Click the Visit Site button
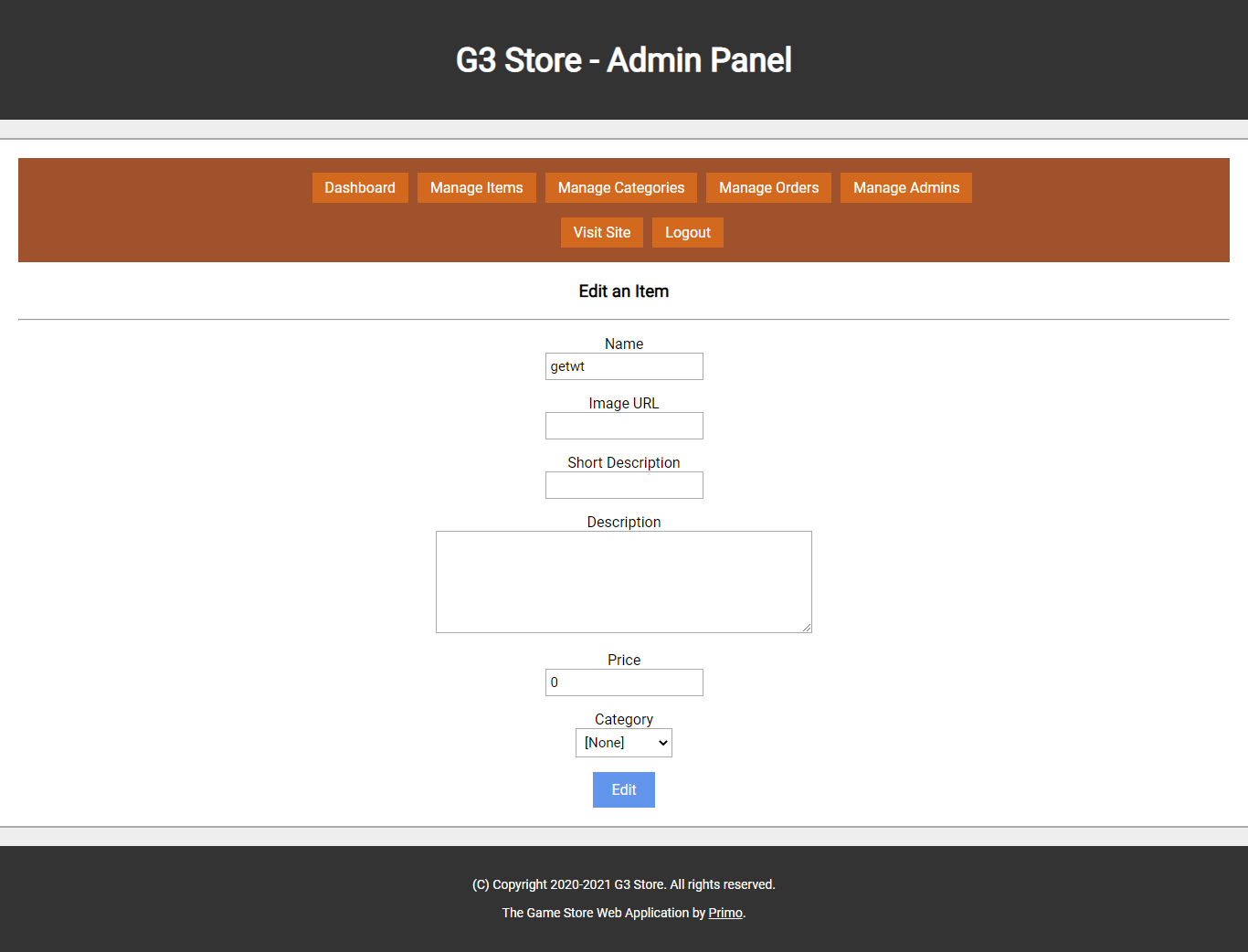Viewport: 1248px width, 952px height. point(602,232)
